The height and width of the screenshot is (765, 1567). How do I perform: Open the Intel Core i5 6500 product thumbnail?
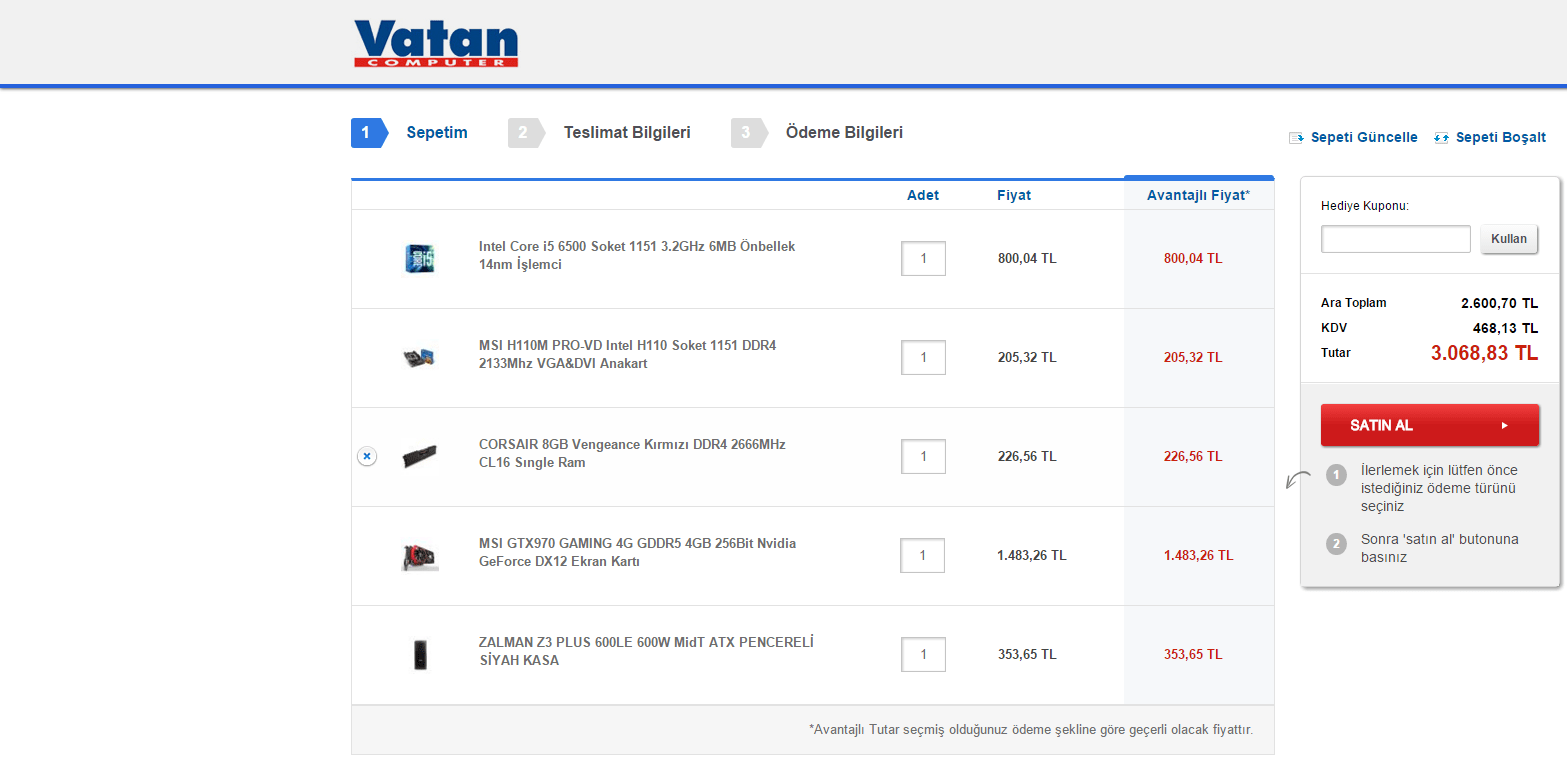[x=420, y=259]
